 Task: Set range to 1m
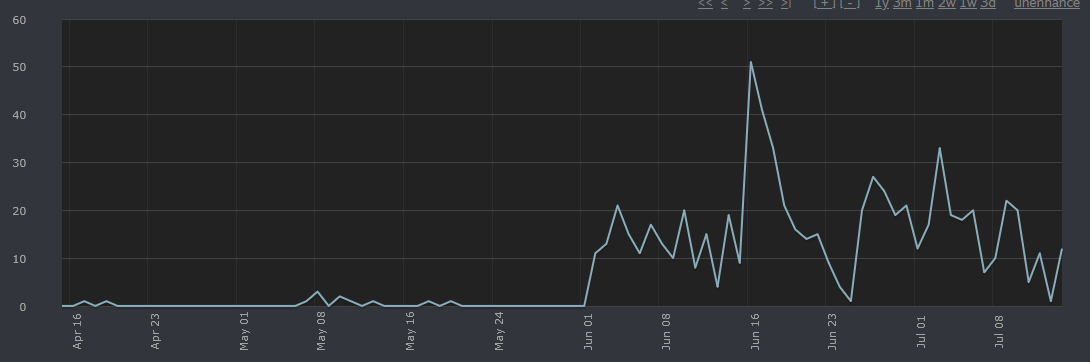point(925,3)
